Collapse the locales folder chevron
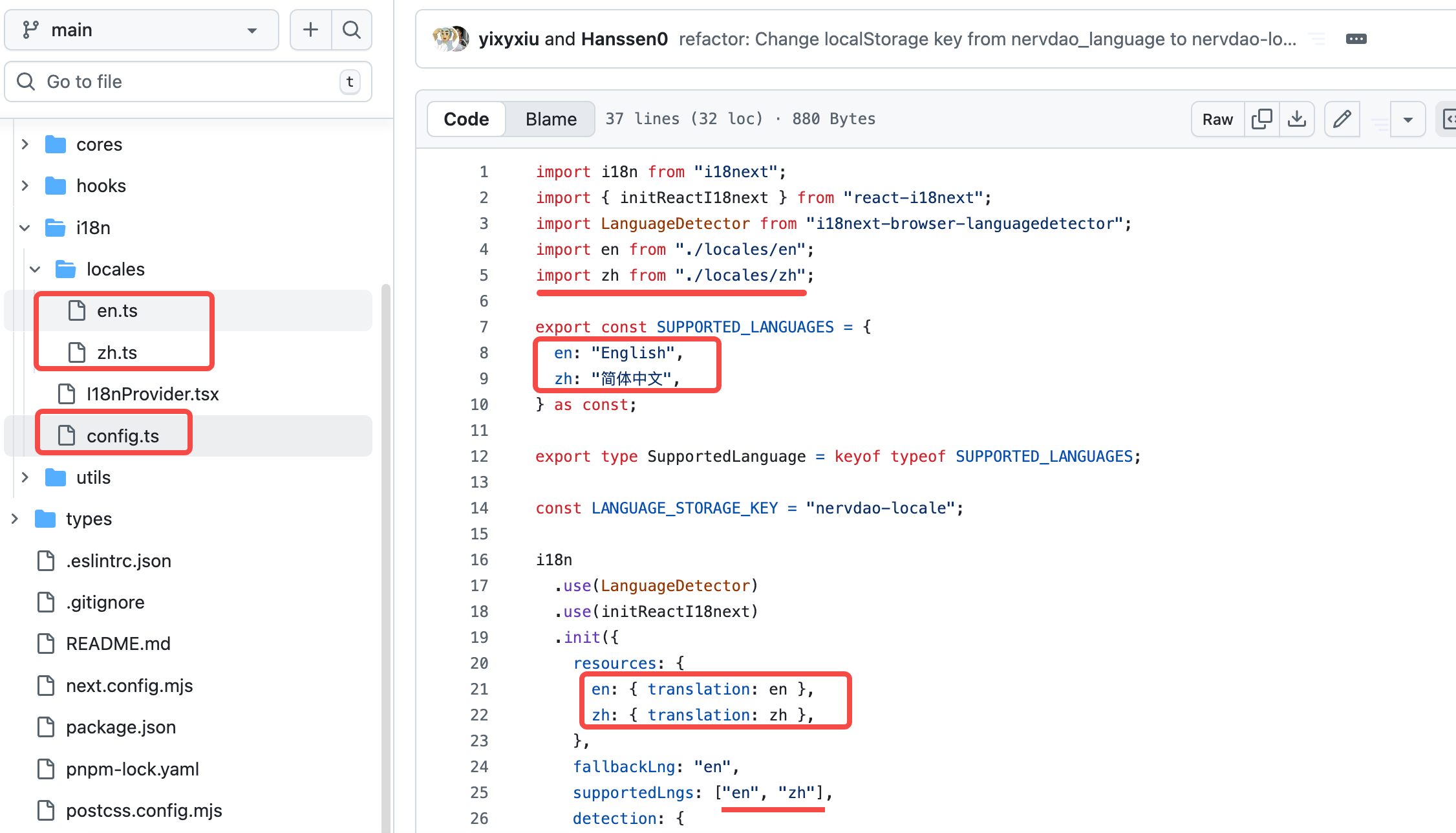Image resolution: width=1456 pixels, height=833 pixels. point(36,269)
